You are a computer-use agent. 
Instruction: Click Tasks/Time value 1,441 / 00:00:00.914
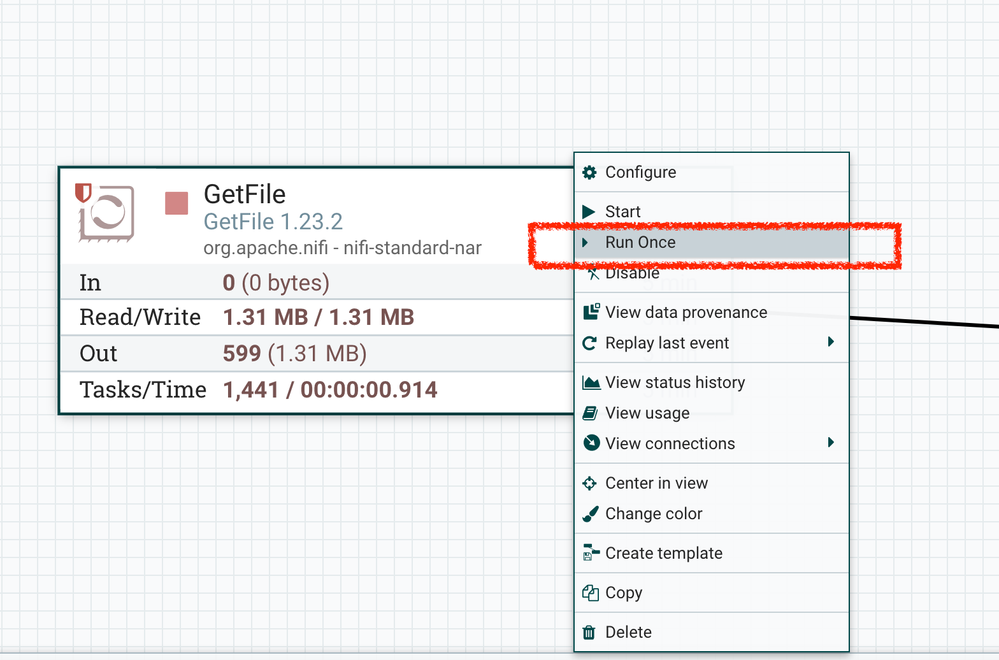[x=330, y=390]
